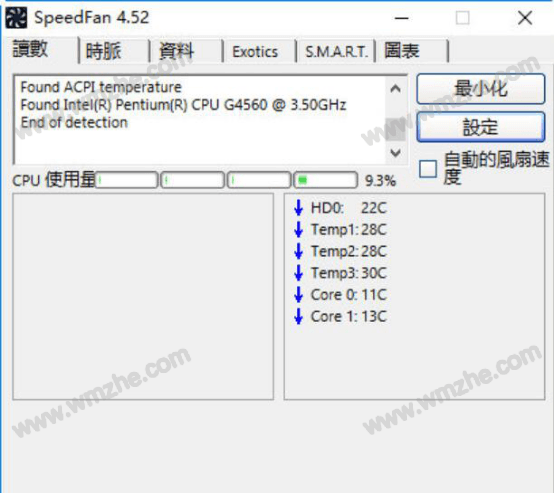Open the 設定 configuration button
This screenshot has width=554, height=494.
point(481,127)
